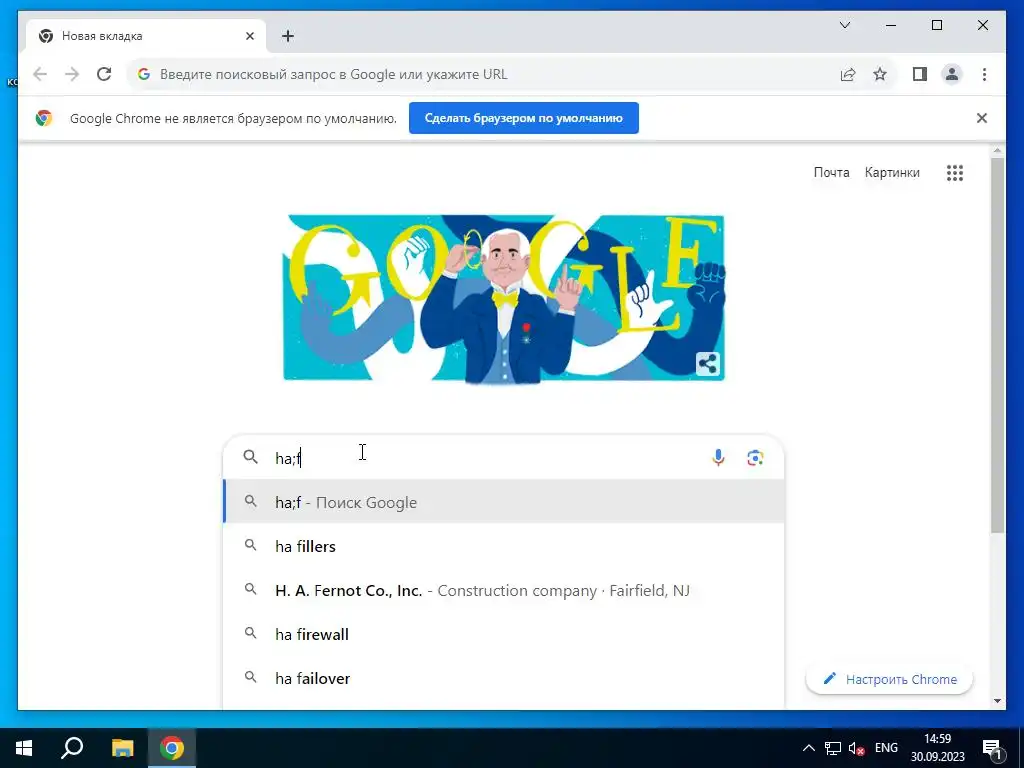Open Windows taskbar search
This screenshot has width=1024, height=768.
pos(72,748)
